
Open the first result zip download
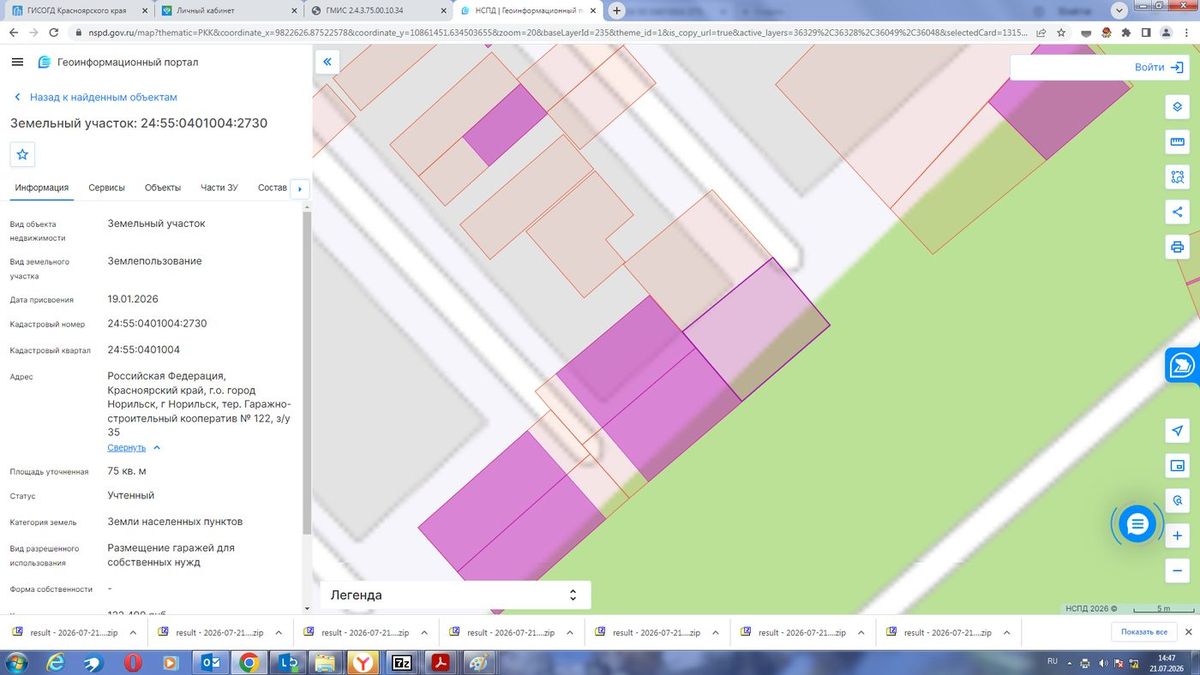click(64, 633)
